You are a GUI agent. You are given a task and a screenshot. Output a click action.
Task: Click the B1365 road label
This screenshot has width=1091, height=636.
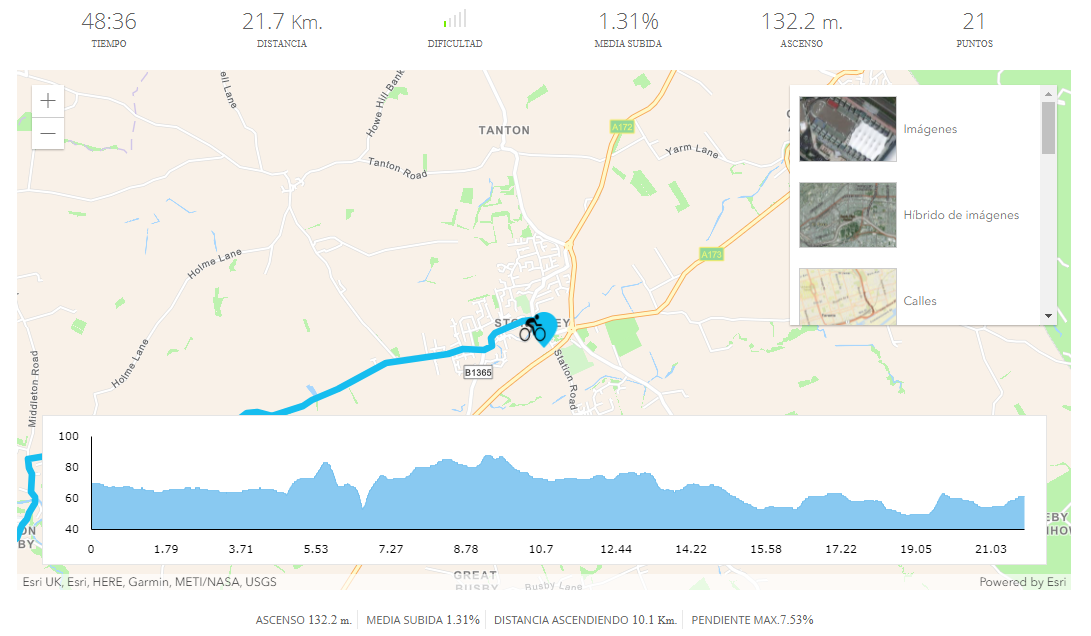coord(478,372)
